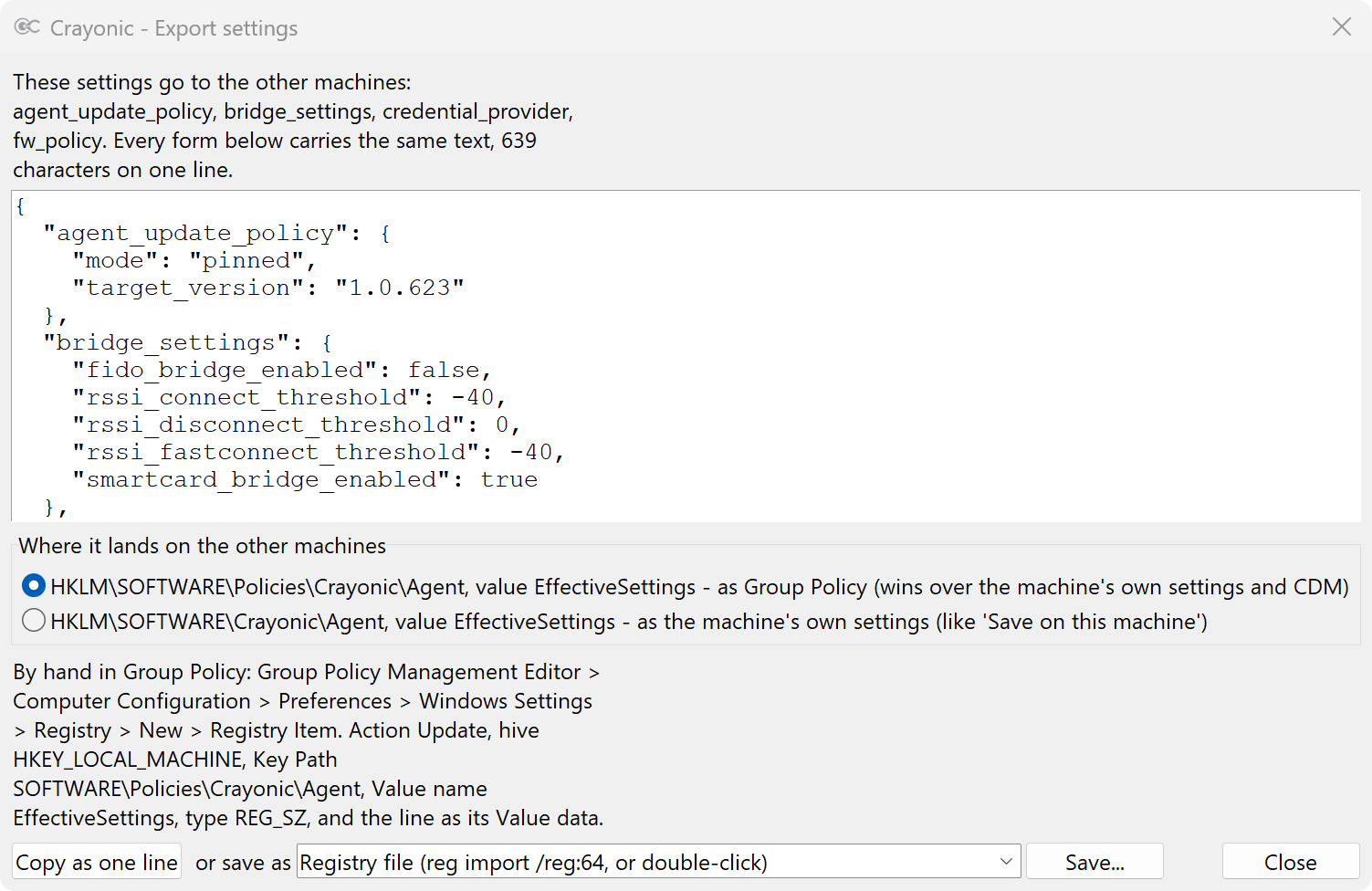The height and width of the screenshot is (891, 1372).
Task: Click the "bridge_settings": { line
Action: (x=188, y=342)
